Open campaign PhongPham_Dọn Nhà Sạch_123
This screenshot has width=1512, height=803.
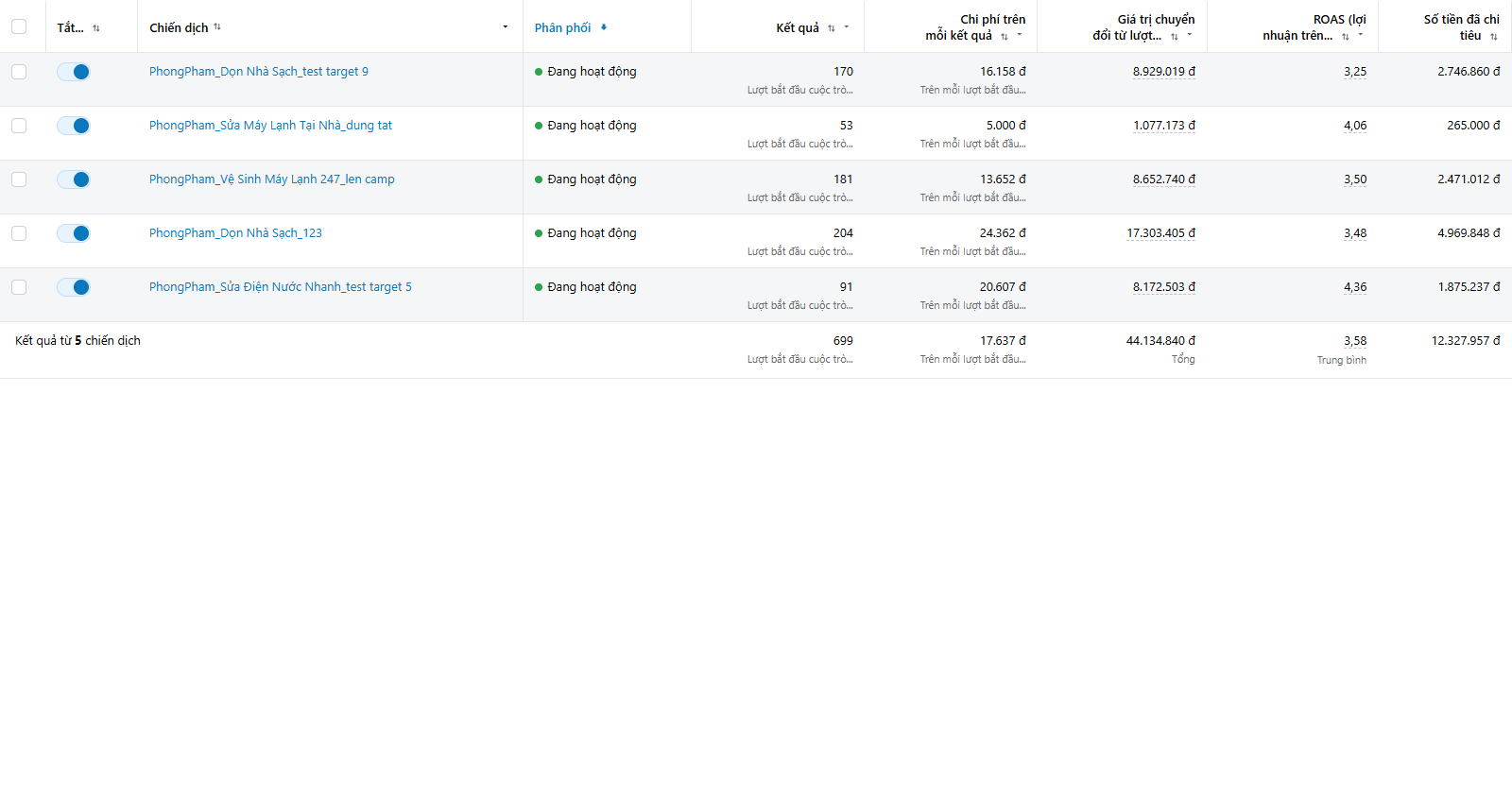pos(235,233)
